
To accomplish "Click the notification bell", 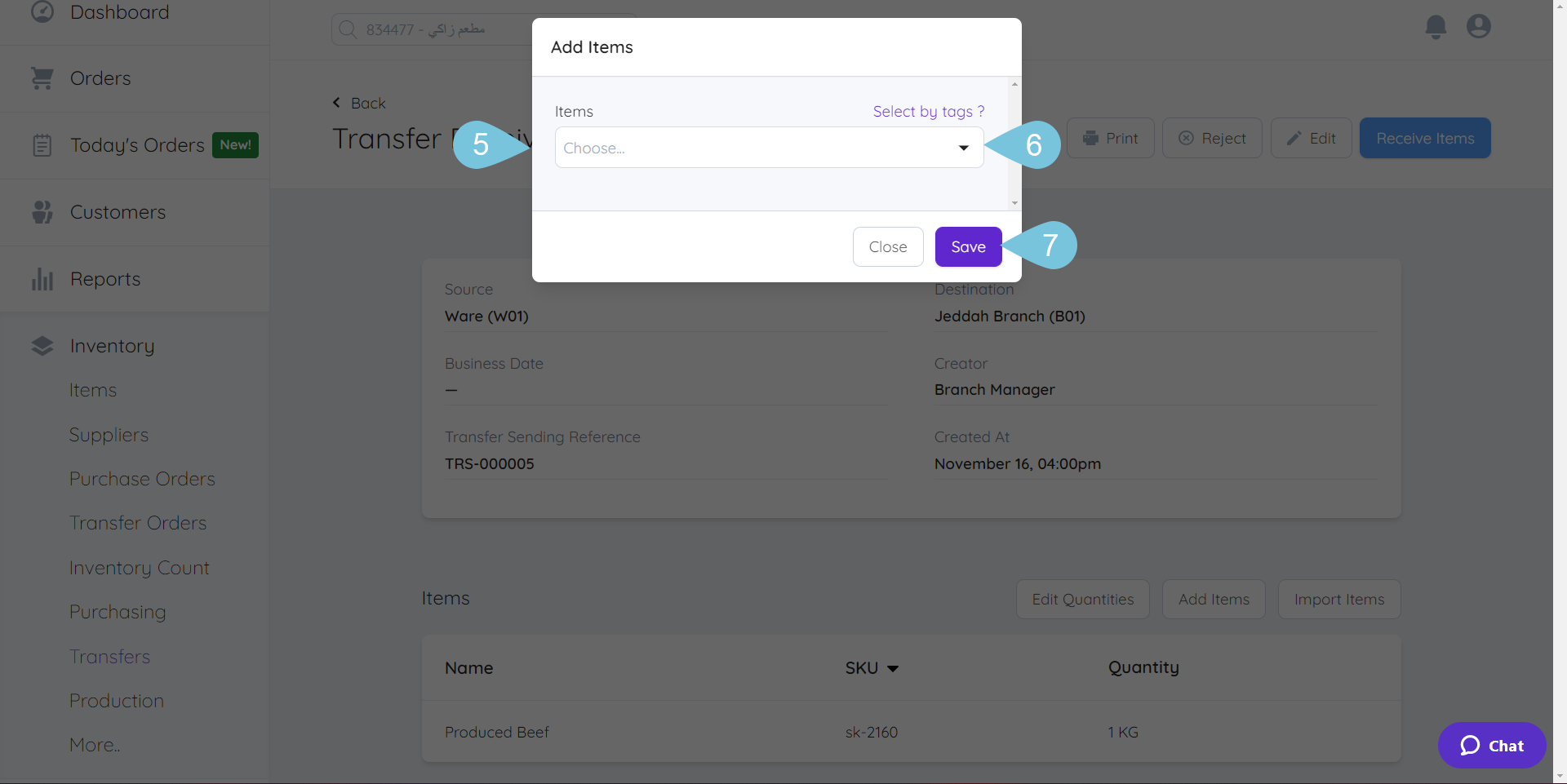I will click(x=1436, y=26).
